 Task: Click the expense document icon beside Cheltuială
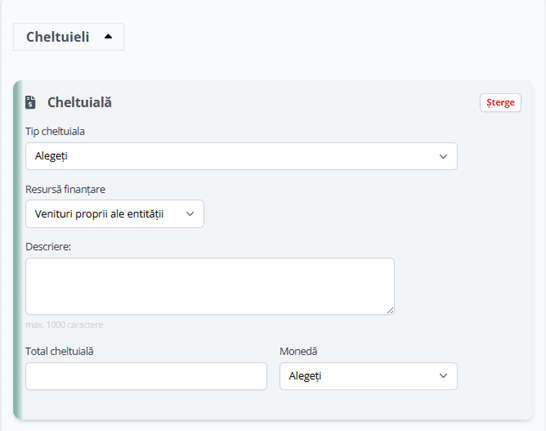31,102
